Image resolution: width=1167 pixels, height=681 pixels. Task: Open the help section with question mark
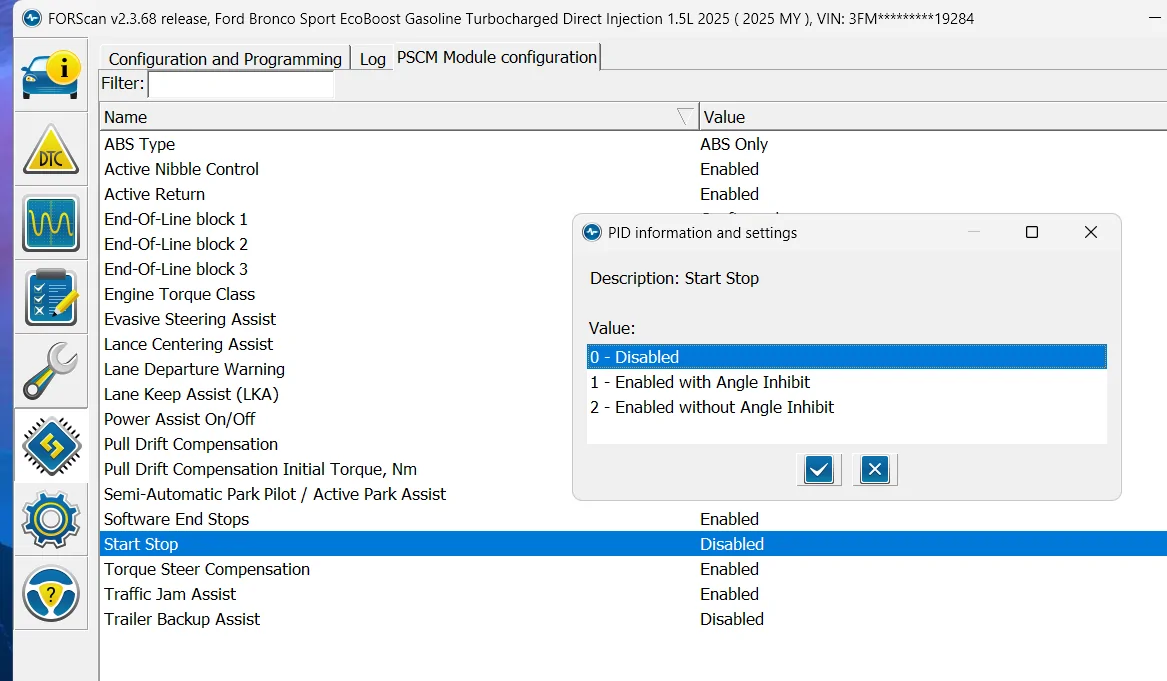(x=50, y=594)
